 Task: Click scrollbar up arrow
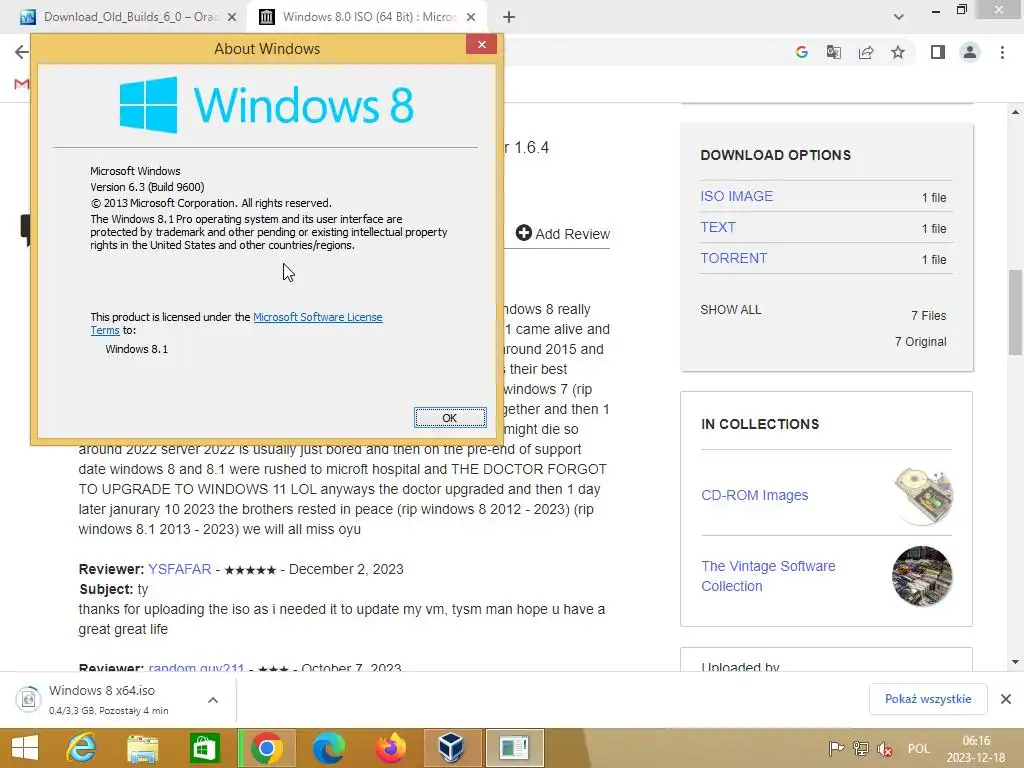[x=1015, y=112]
